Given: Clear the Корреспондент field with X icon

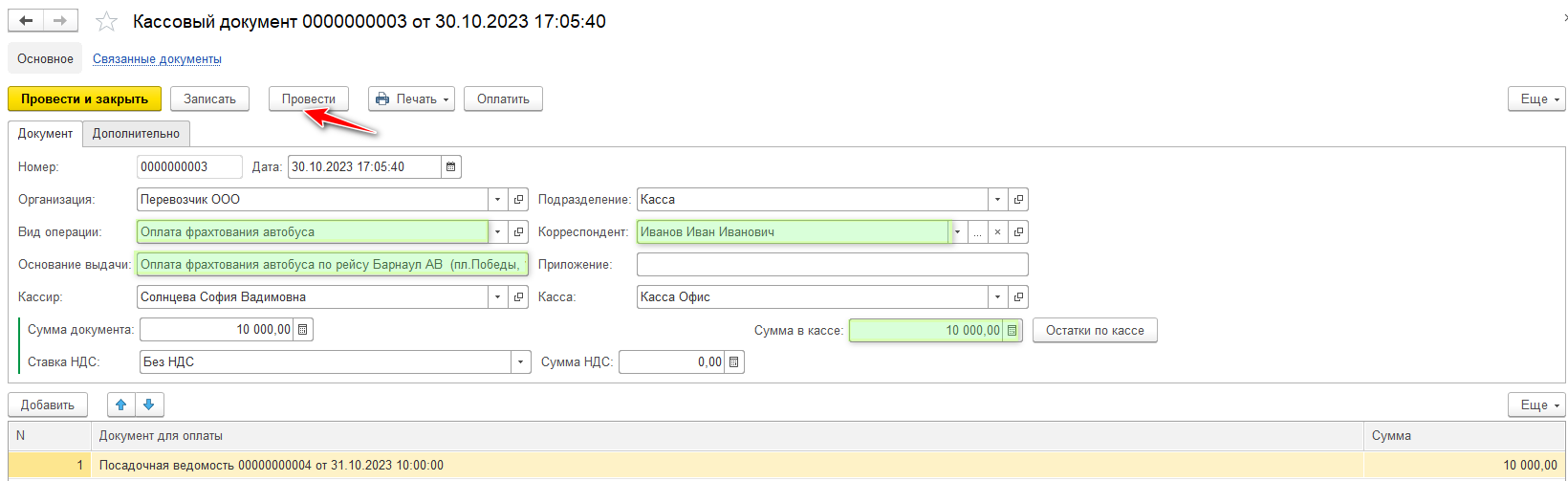Looking at the screenshot, I should pyautogui.click(x=997, y=232).
